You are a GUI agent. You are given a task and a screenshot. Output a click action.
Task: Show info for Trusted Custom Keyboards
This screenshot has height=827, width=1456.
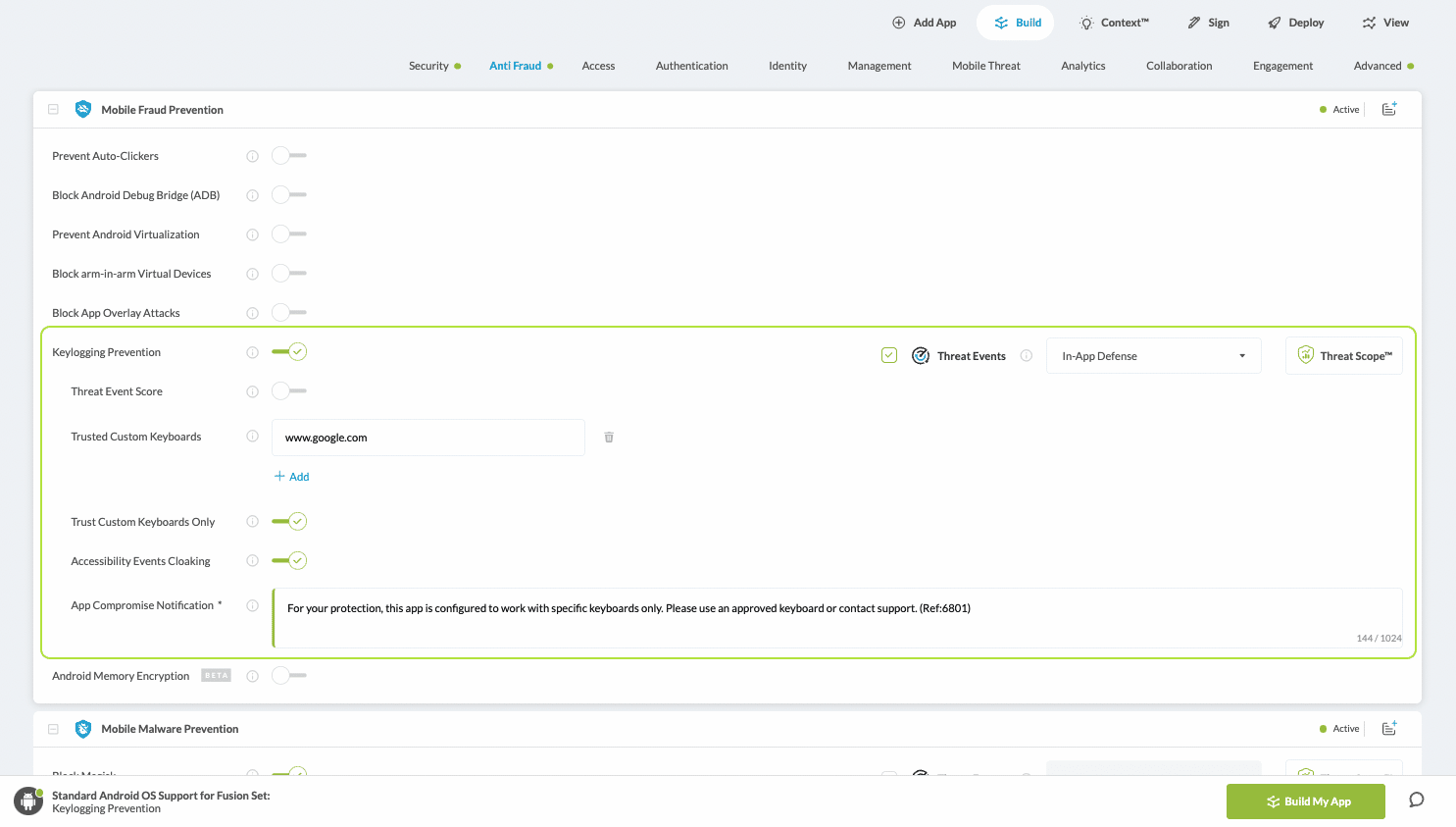pyautogui.click(x=252, y=437)
